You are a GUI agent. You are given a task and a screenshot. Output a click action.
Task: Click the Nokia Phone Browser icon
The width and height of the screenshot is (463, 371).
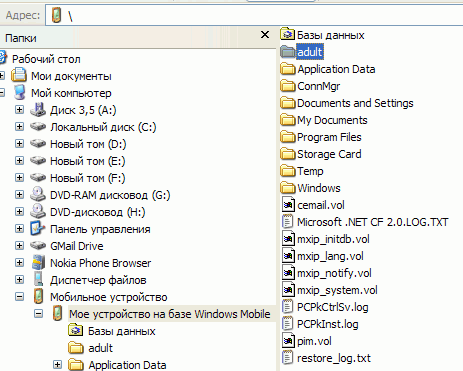click(39, 263)
